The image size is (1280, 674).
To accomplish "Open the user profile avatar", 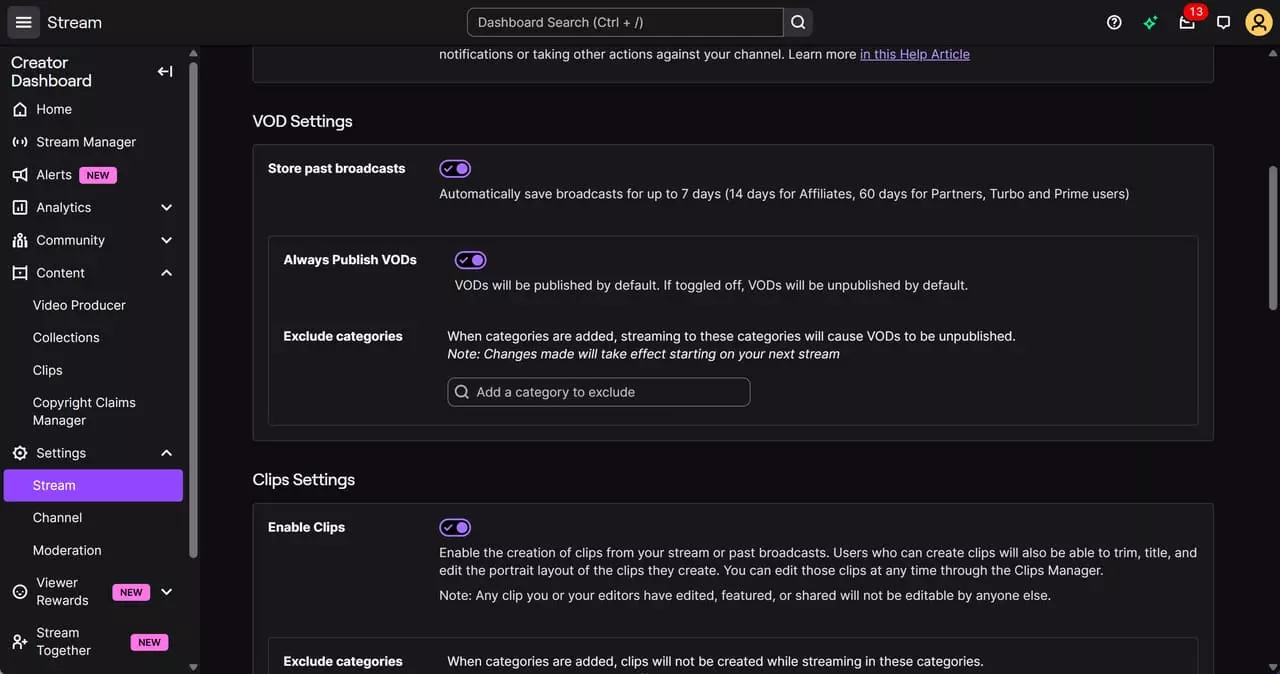I will point(1258,22).
